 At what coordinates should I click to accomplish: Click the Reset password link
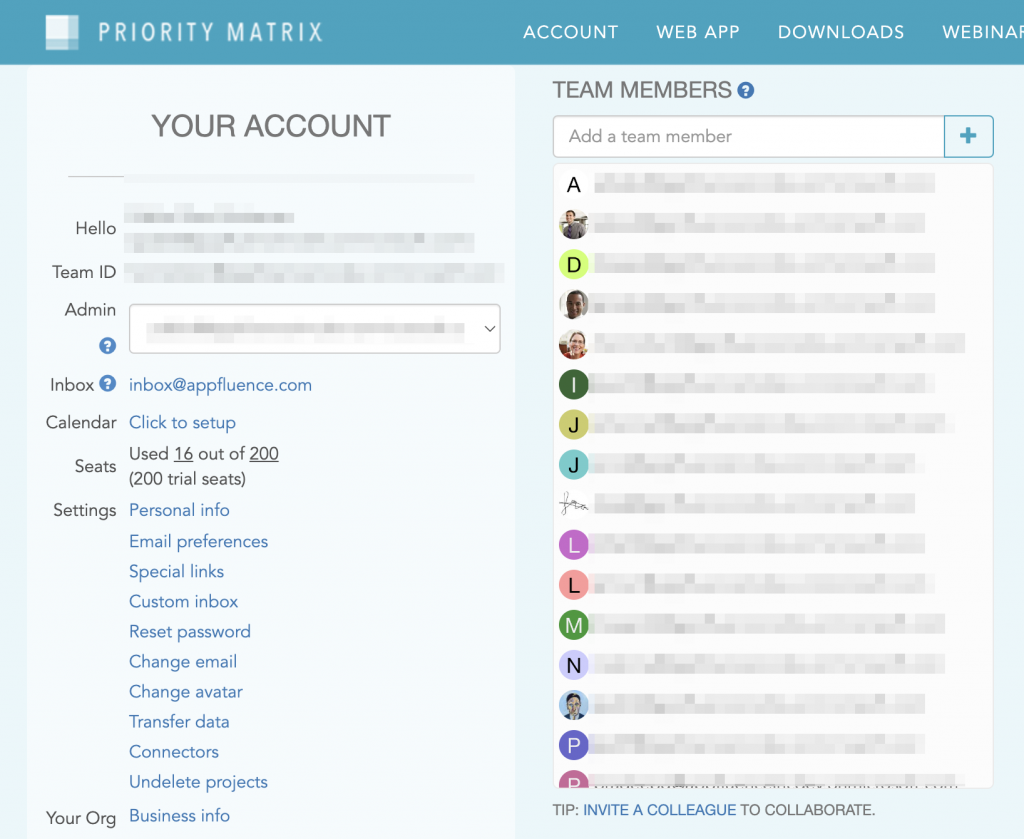(x=189, y=631)
